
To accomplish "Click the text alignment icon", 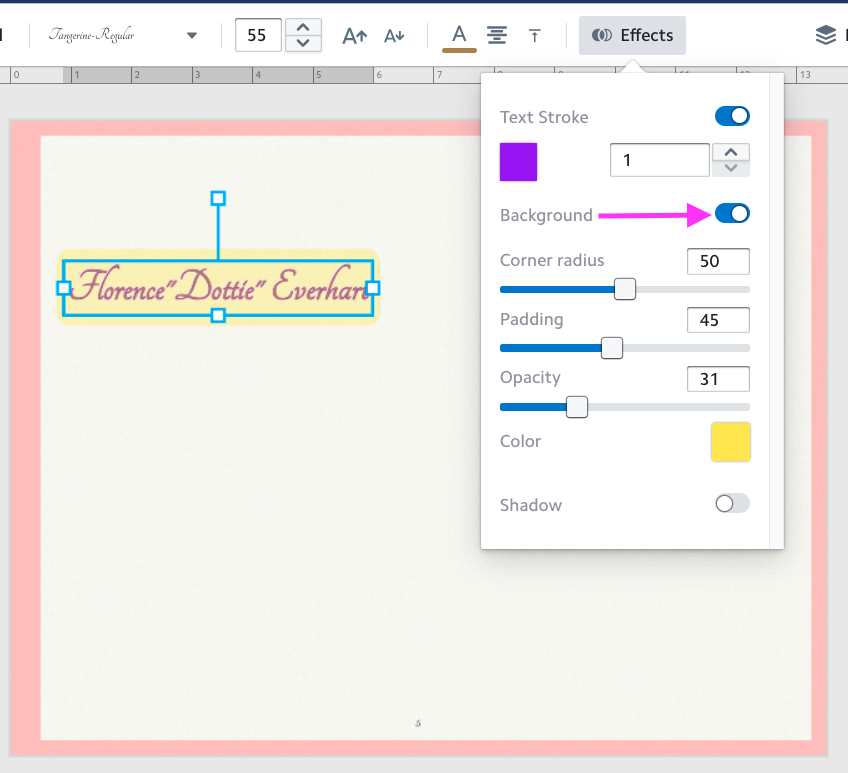I will point(497,35).
